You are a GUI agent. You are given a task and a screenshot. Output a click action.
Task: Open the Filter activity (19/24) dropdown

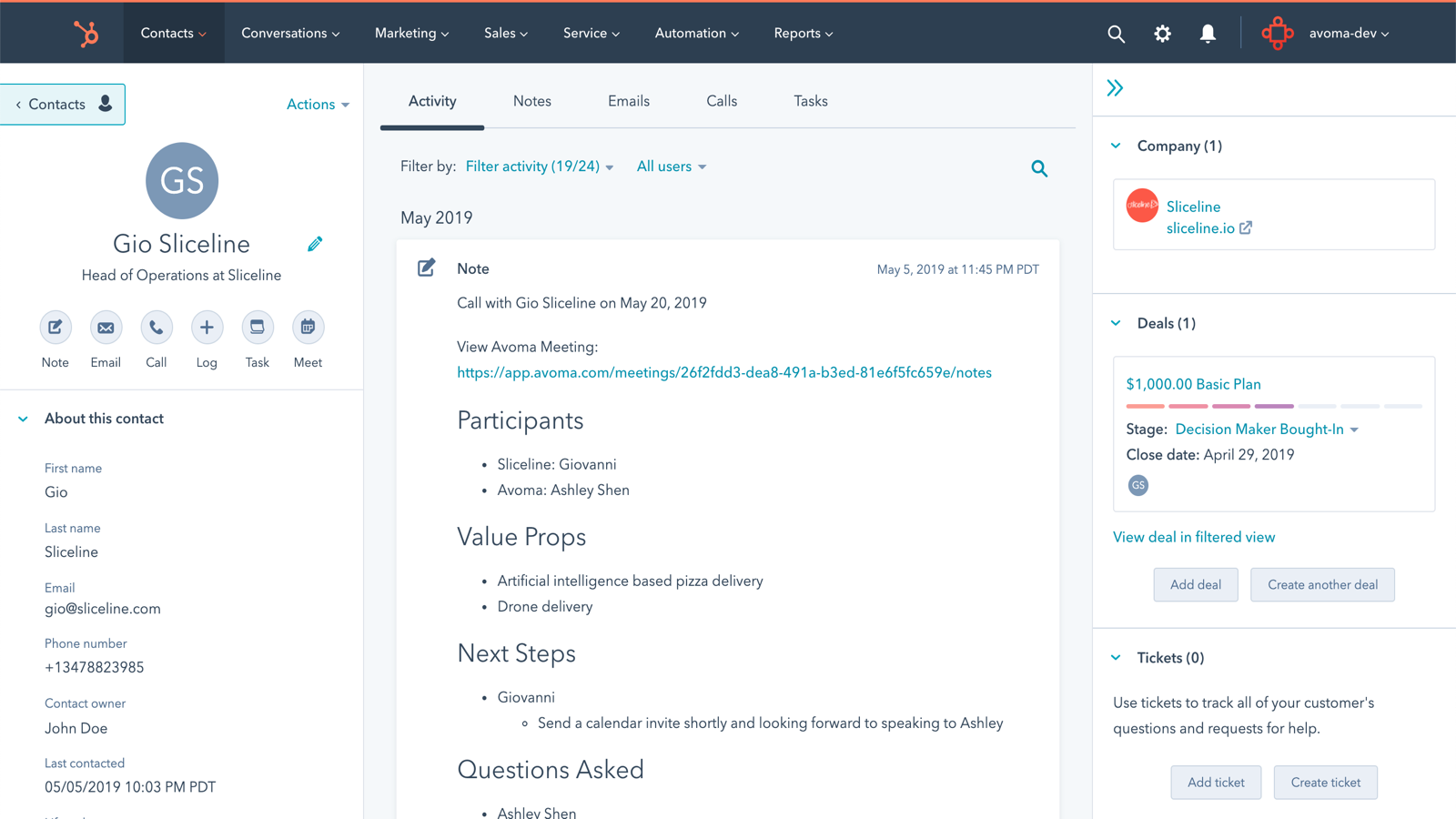pyautogui.click(x=540, y=167)
